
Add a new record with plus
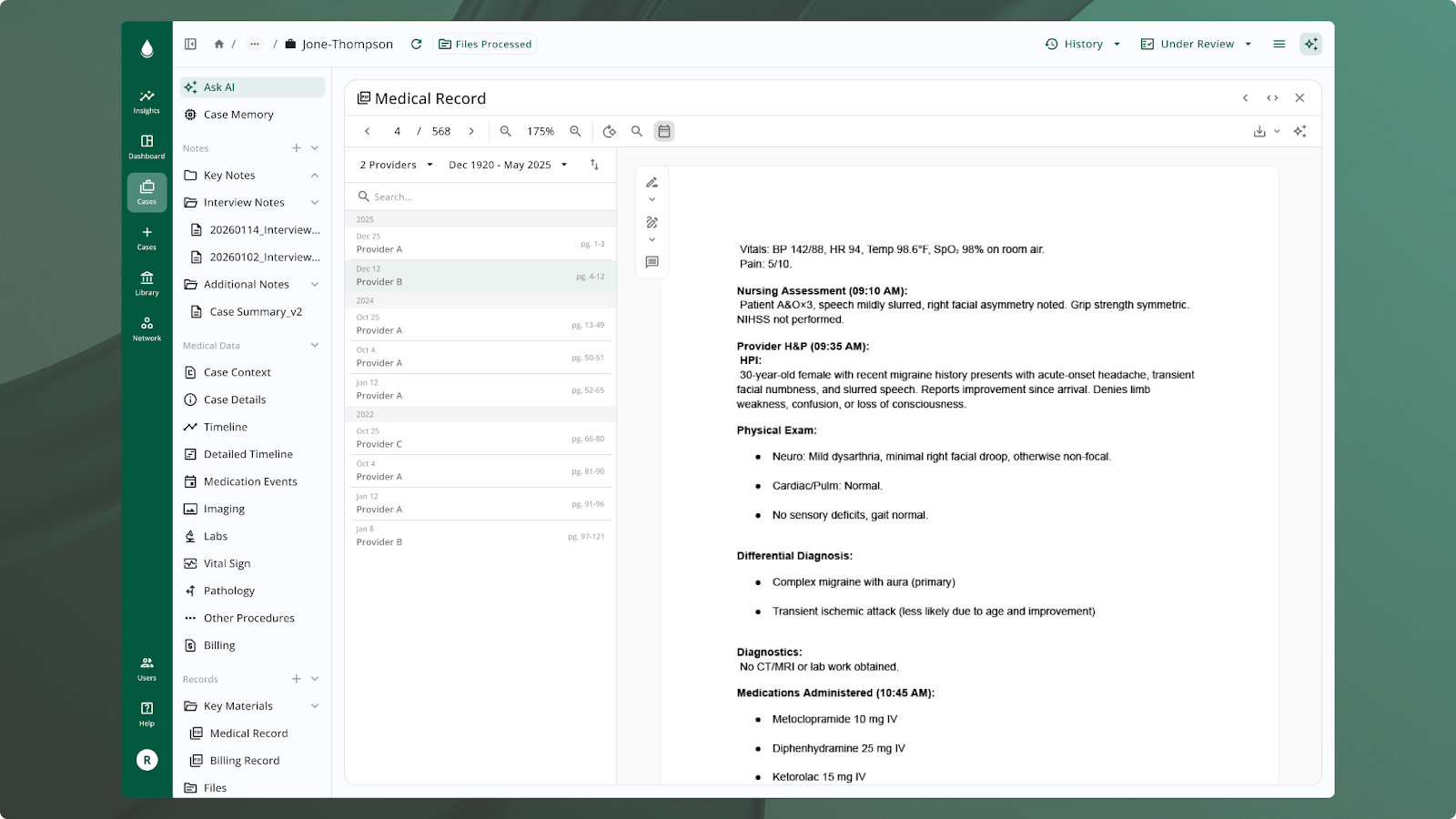[296, 678]
